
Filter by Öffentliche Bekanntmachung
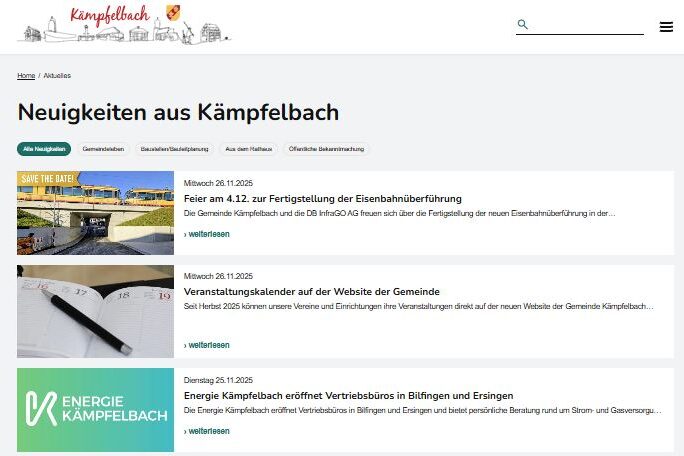click(326, 149)
